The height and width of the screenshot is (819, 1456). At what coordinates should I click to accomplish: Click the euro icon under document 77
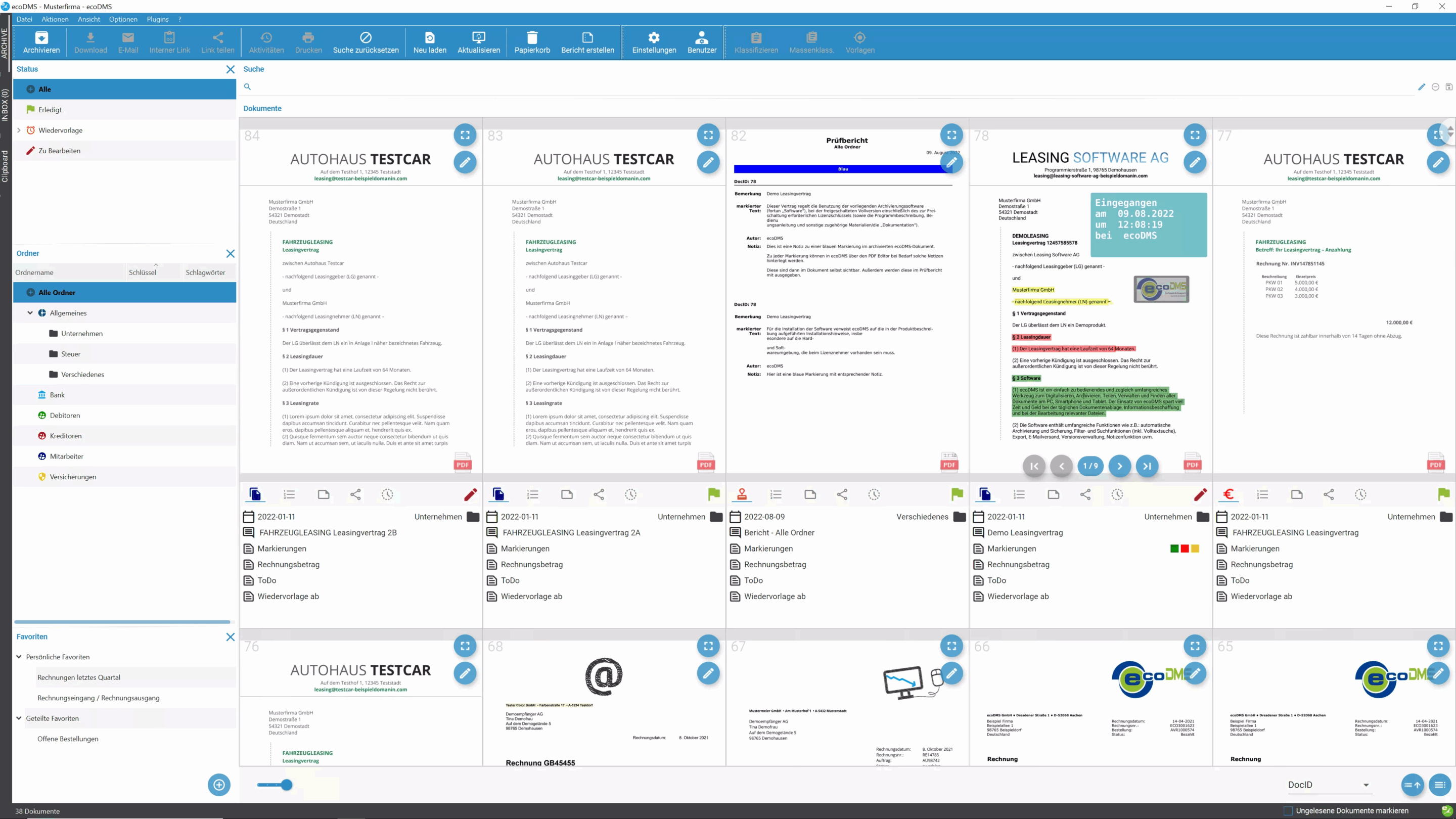pos(1228,494)
